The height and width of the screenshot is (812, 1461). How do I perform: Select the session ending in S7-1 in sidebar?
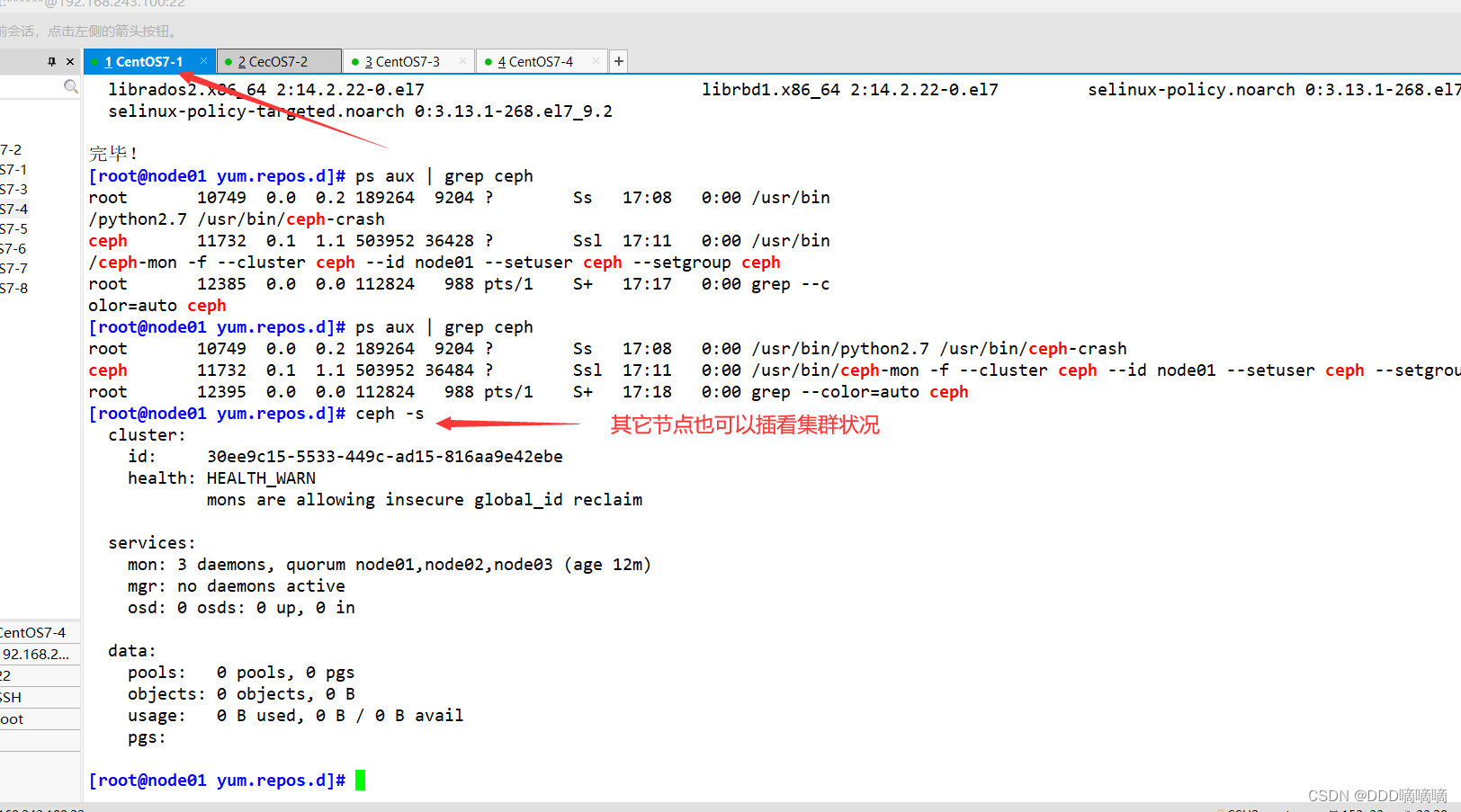point(13,169)
